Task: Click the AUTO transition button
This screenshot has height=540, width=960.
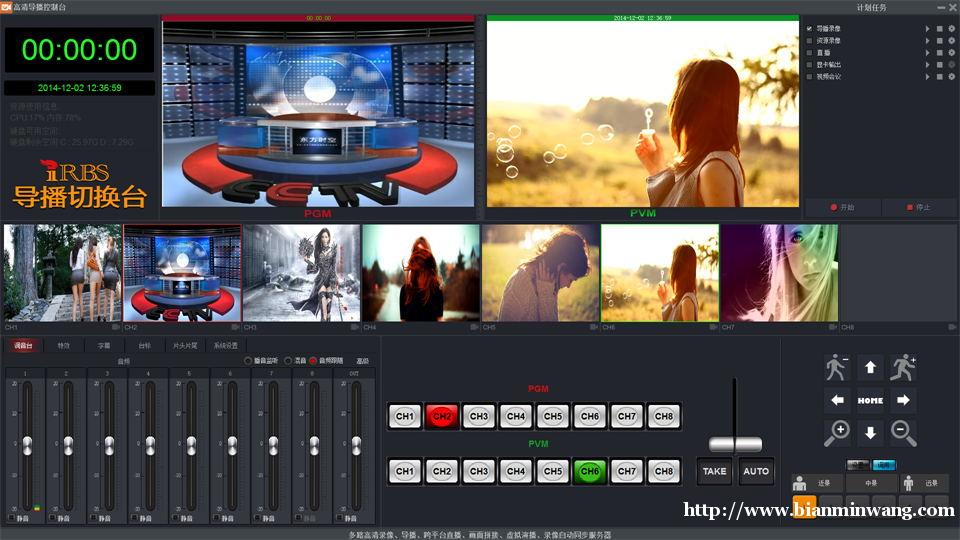Action: point(756,471)
